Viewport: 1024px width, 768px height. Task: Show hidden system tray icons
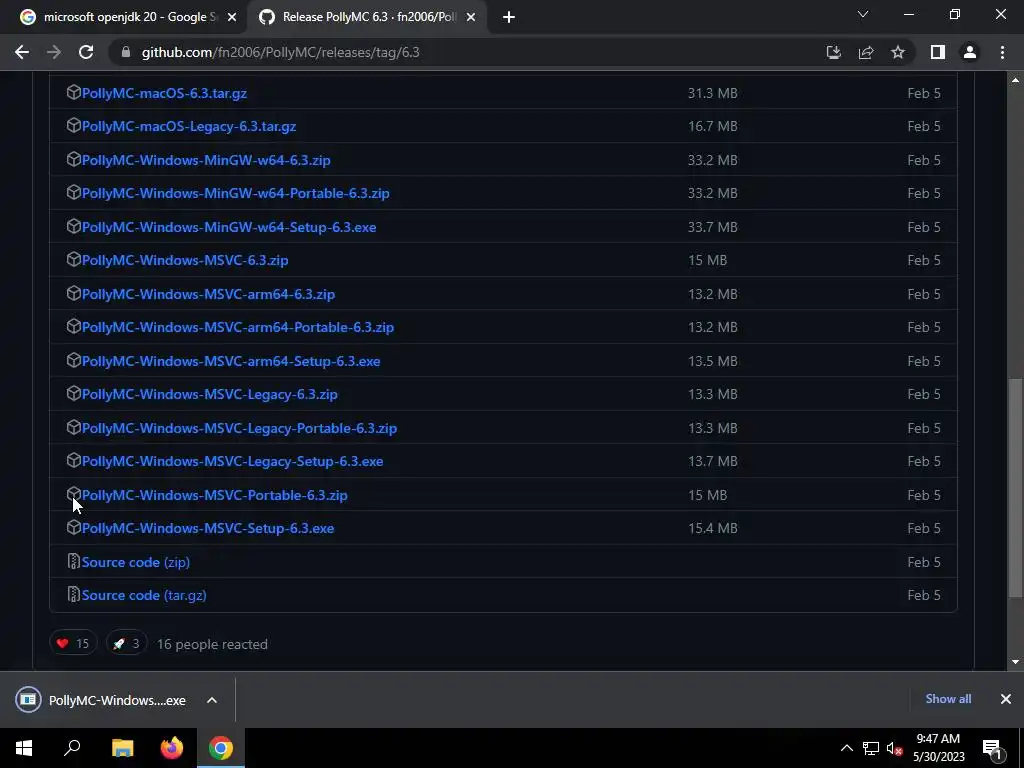click(846, 748)
